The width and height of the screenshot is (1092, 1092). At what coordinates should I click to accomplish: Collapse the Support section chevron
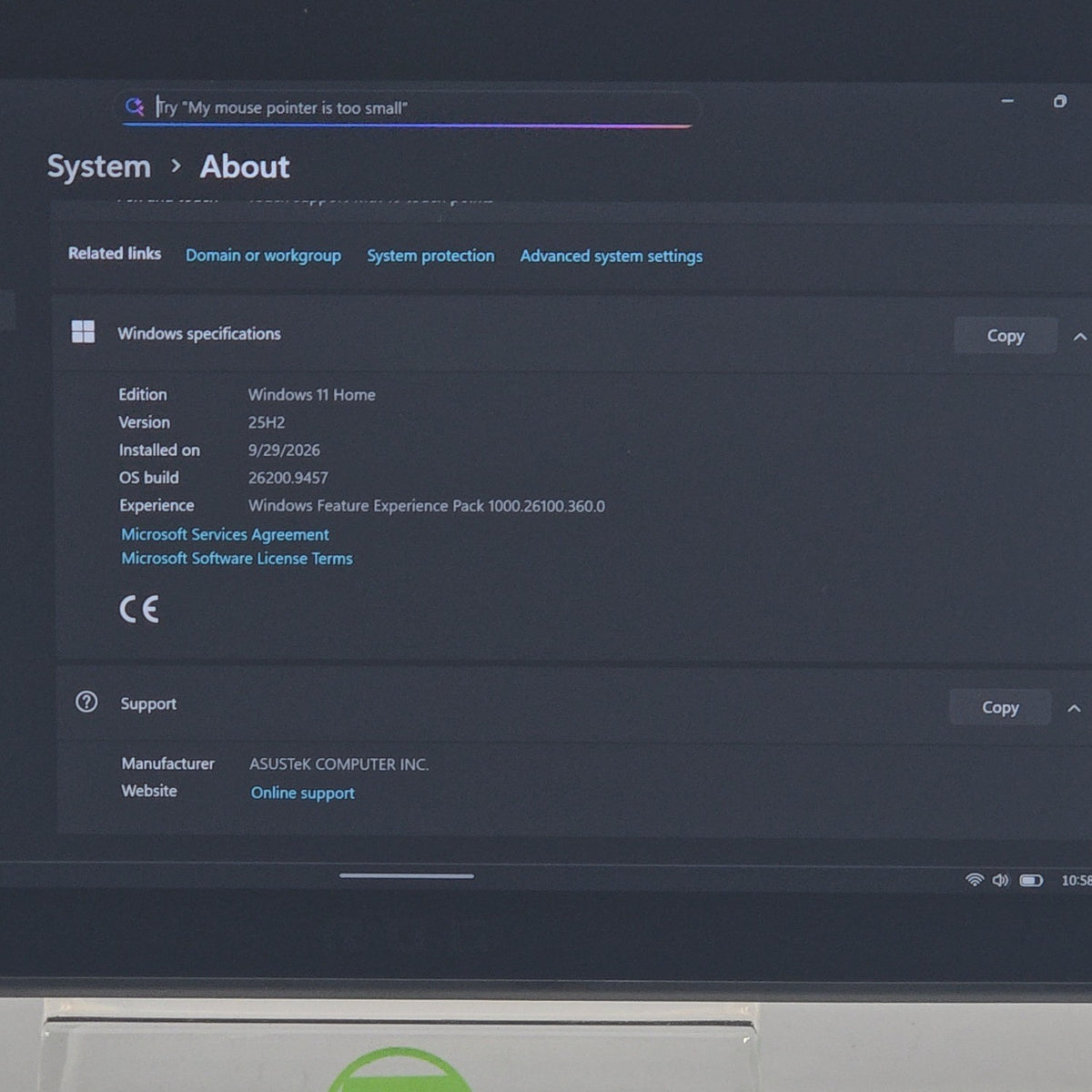1074,708
